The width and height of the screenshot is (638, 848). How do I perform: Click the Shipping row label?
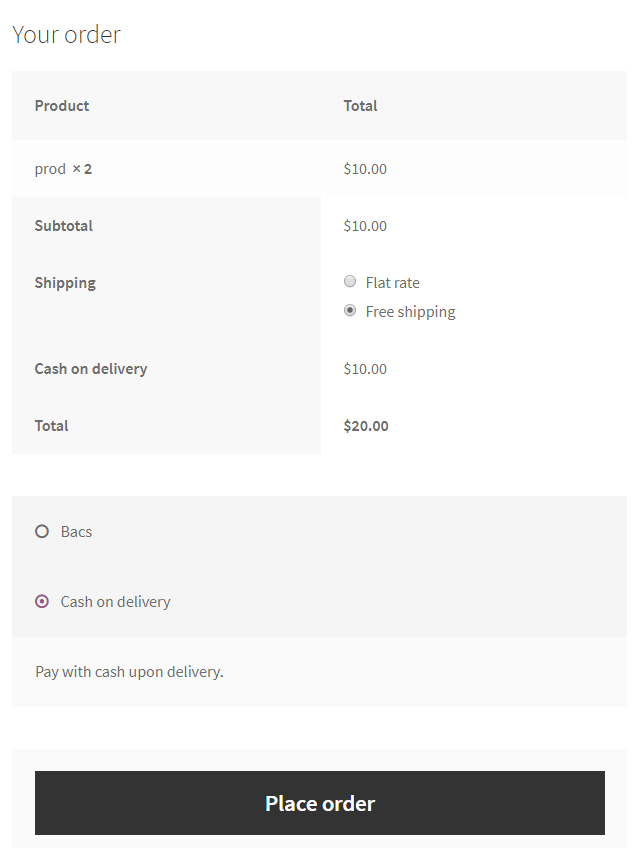pos(65,283)
